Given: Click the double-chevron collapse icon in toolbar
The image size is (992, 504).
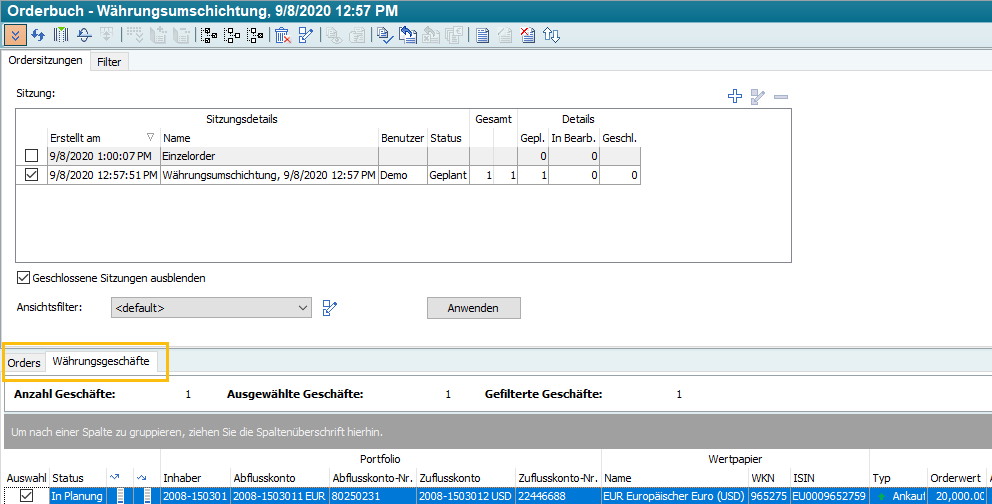Looking at the screenshot, I should pyautogui.click(x=15, y=35).
